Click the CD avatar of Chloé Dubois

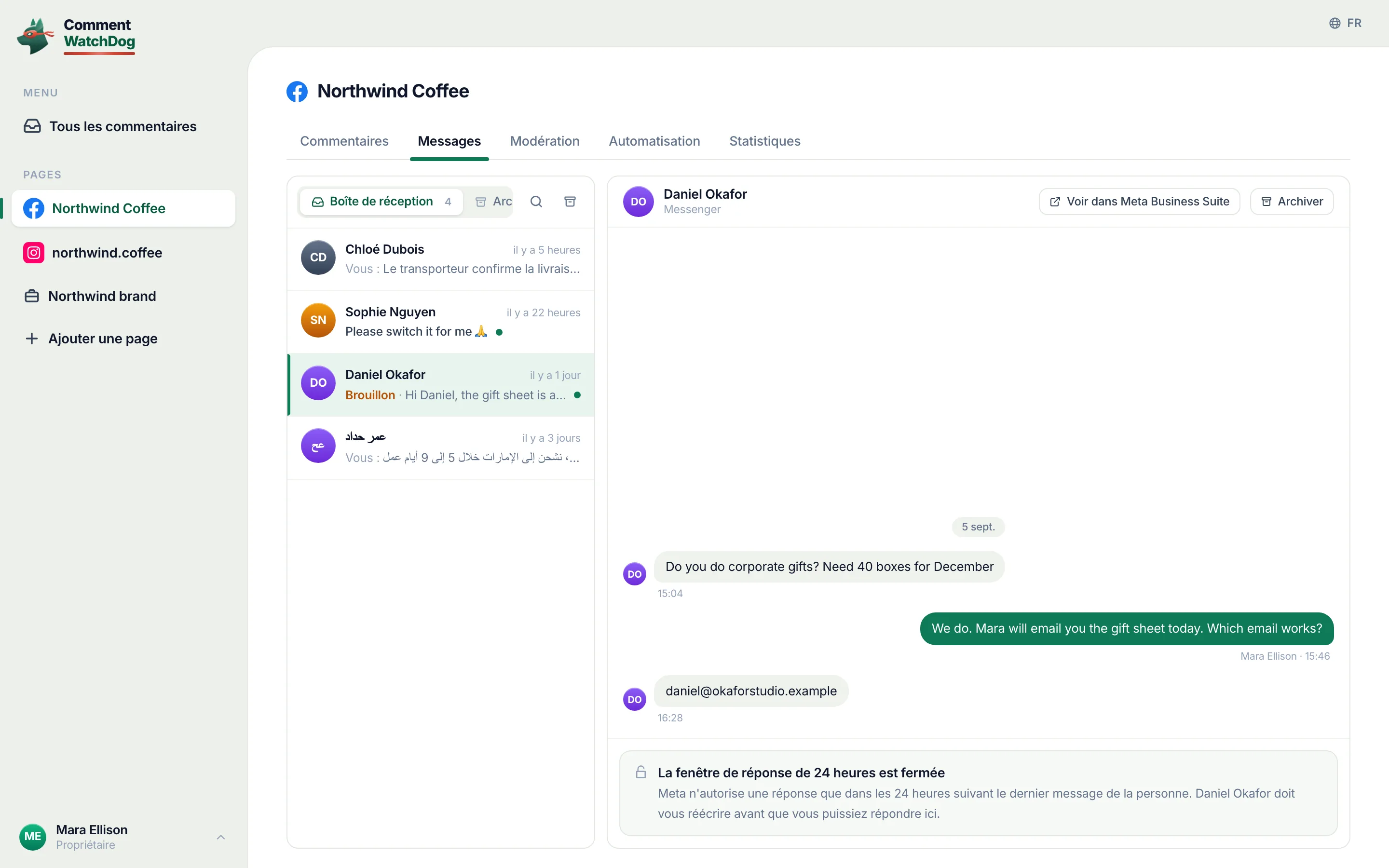pyautogui.click(x=318, y=257)
